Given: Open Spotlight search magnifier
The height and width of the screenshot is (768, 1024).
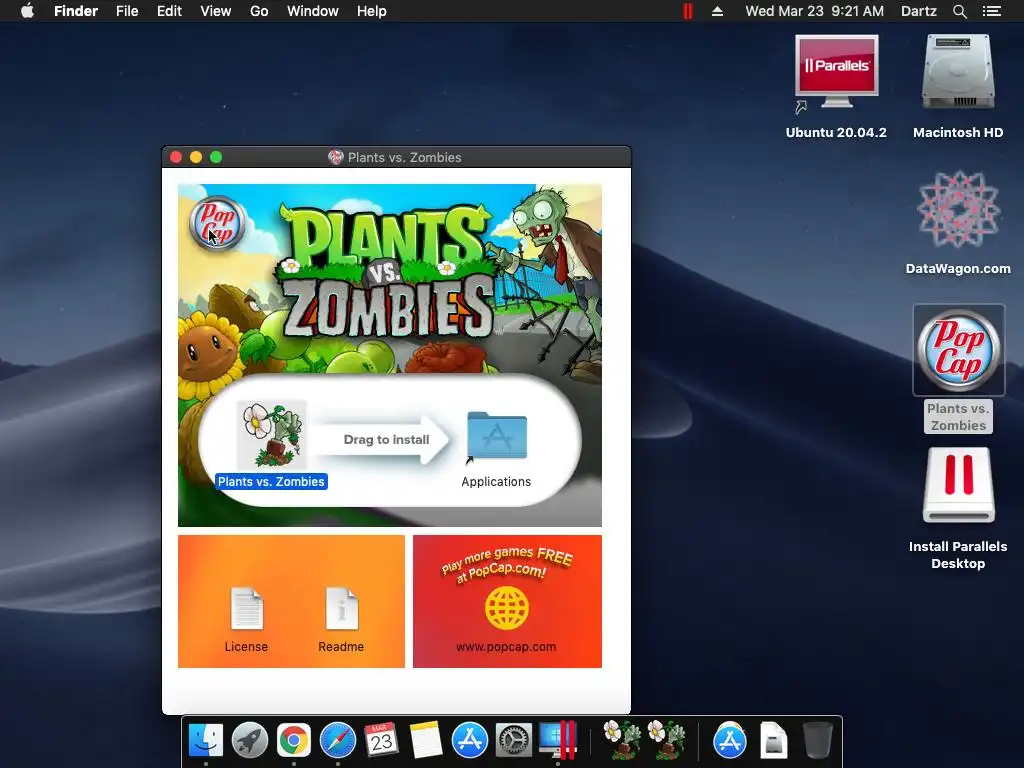Looking at the screenshot, I should [959, 11].
